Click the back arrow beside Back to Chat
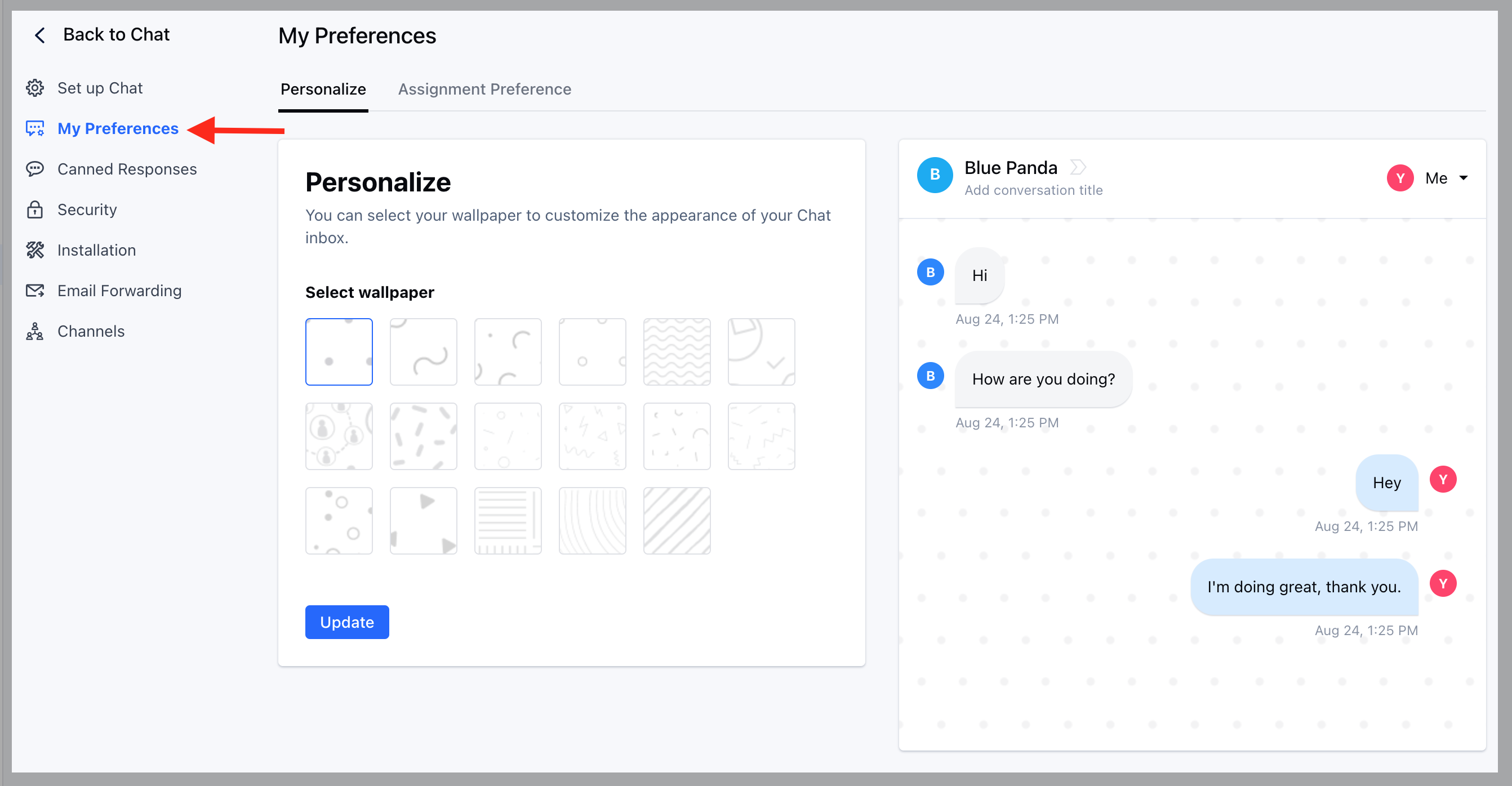 click(x=39, y=34)
